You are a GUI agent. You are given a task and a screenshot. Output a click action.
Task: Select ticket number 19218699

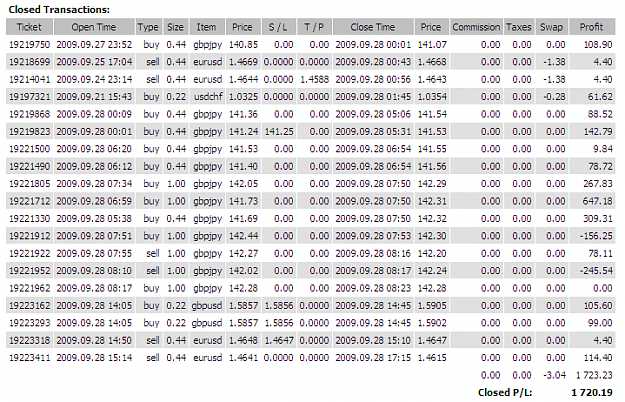(x=29, y=62)
